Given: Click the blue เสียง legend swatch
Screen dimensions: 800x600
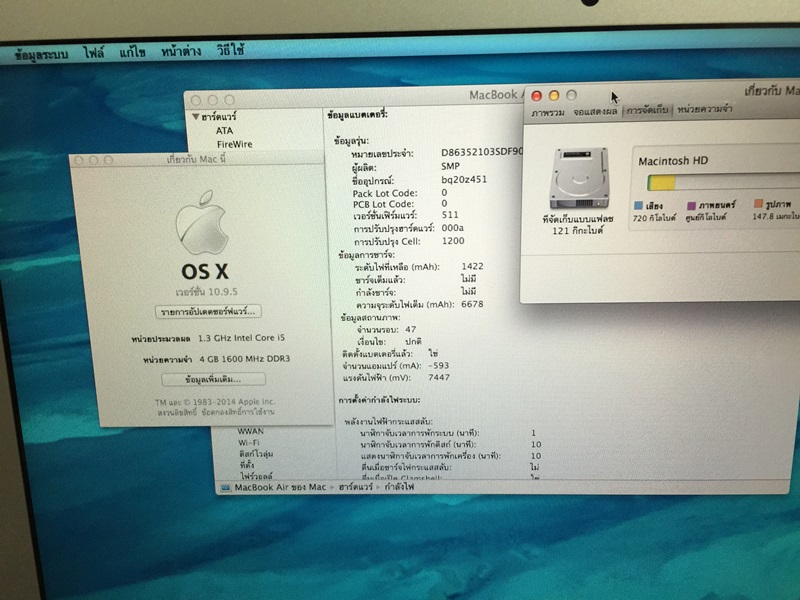Looking at the screenshot, I should pos(638,206).
